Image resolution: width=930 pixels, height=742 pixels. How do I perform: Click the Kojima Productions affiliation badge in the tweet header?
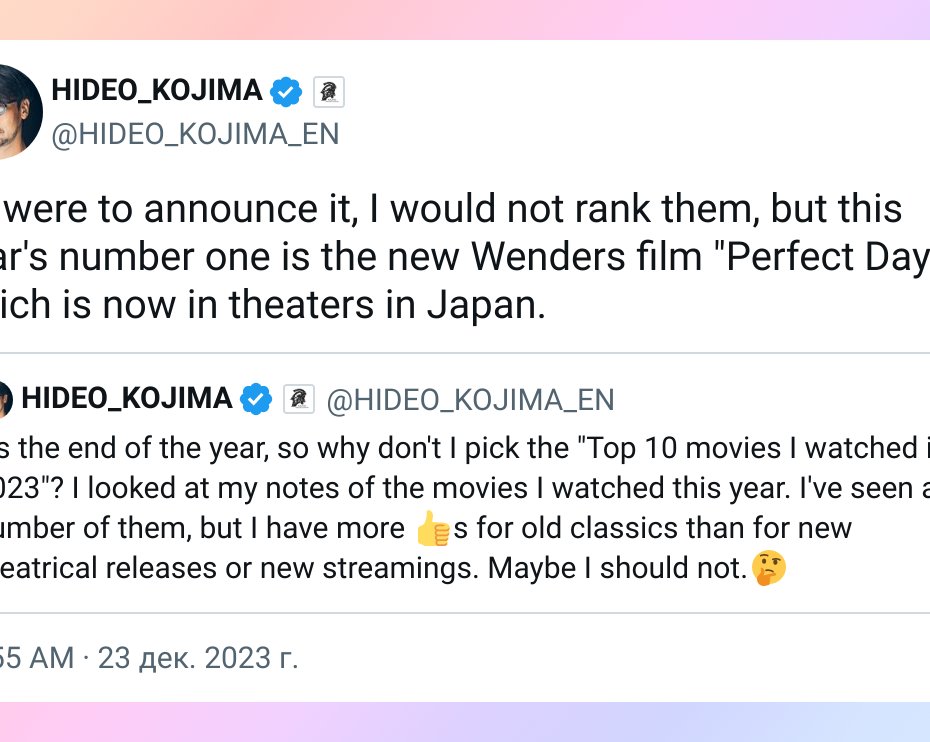(x=329, y=93)
